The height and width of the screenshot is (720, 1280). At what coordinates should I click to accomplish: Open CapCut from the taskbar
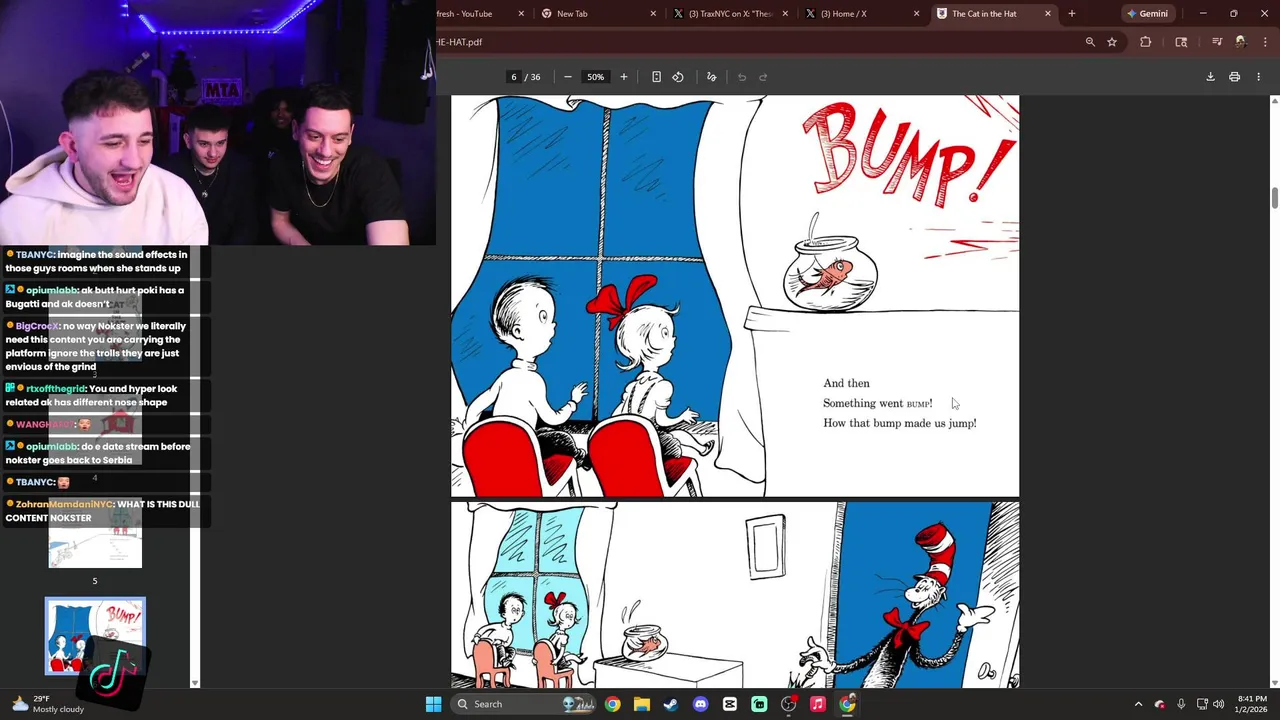click(x=730, y=704)
